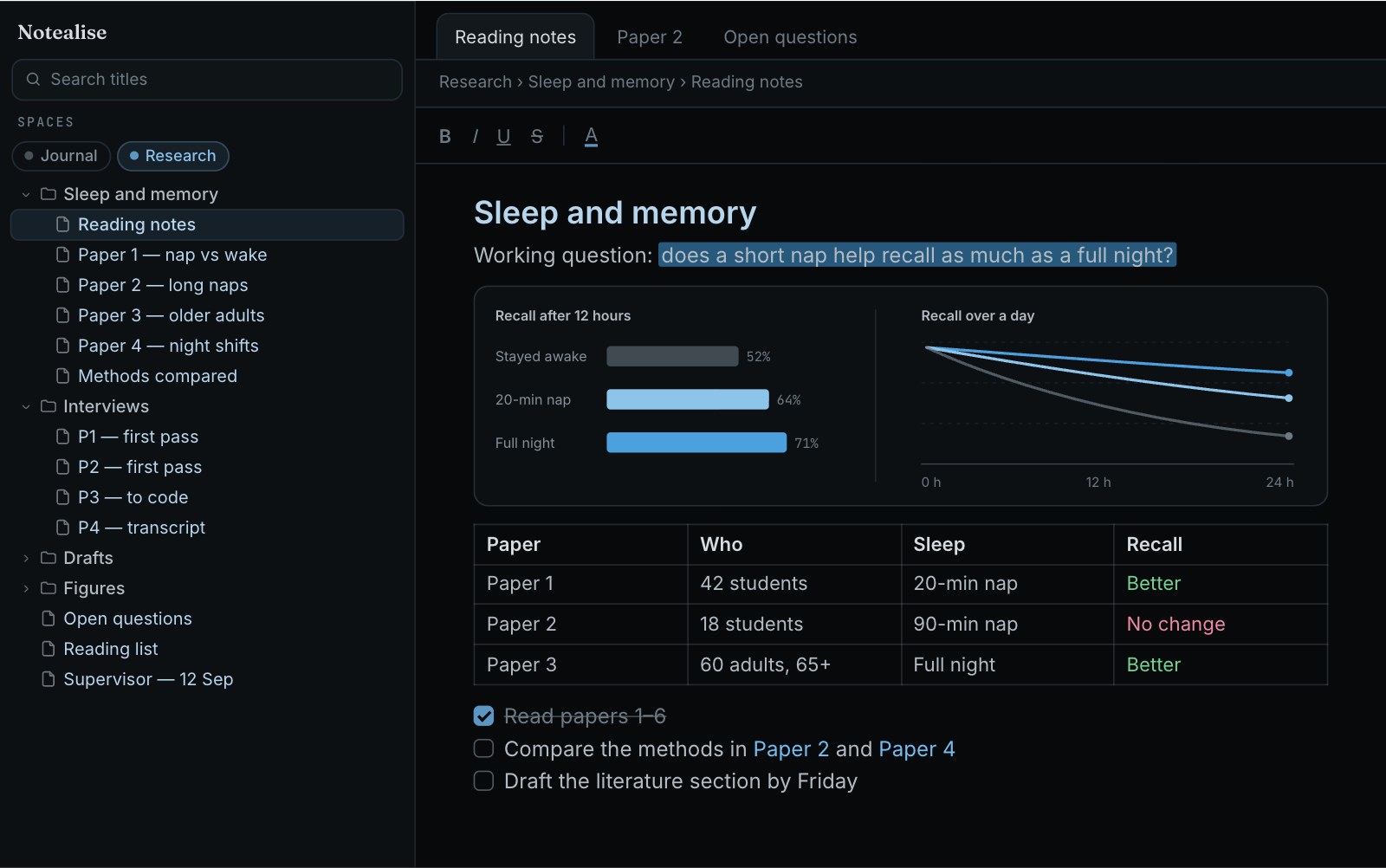
Task: Toggle italic formatting in the toolbar
Action: 475,136
